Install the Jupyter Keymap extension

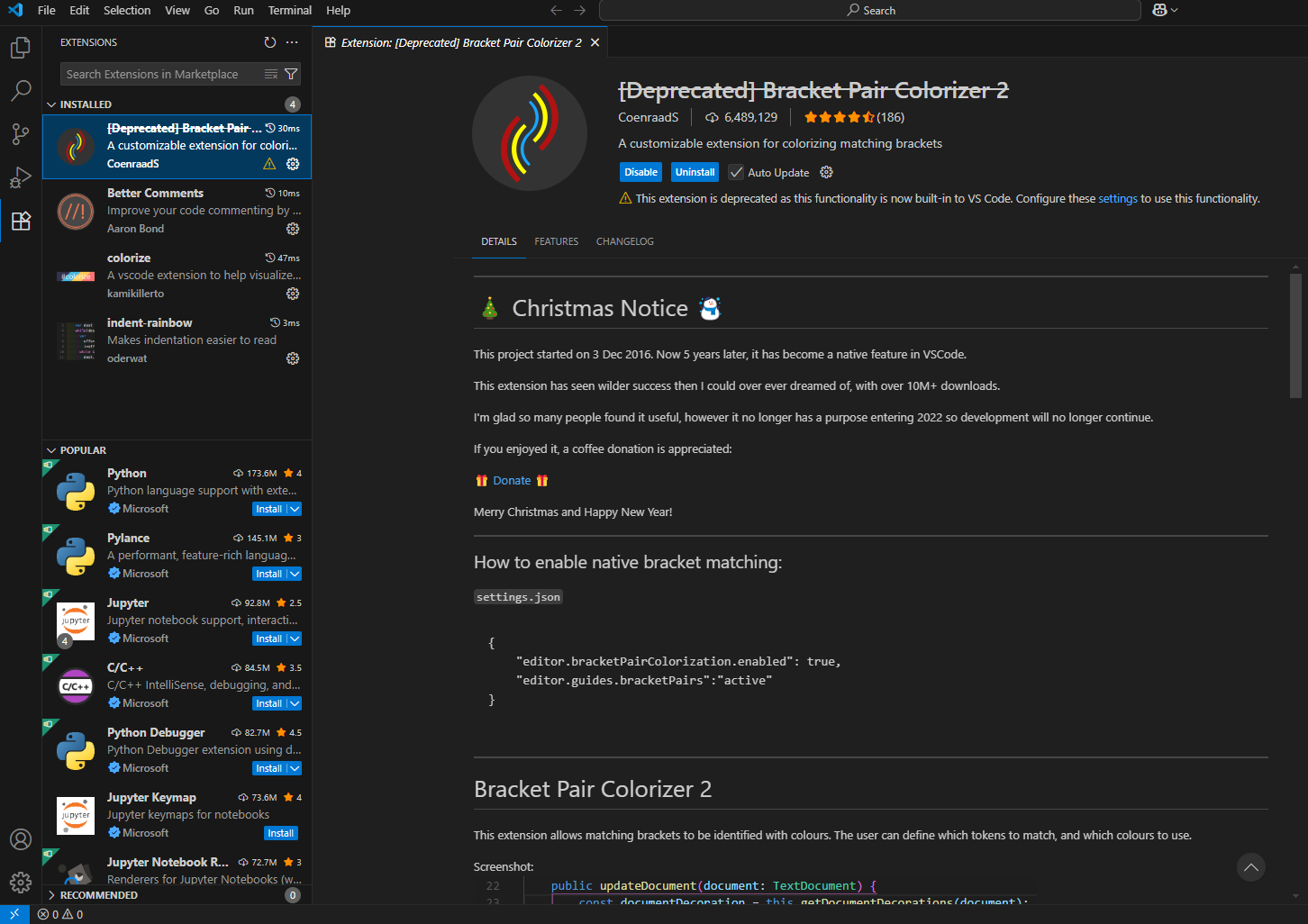click(281, 833)
